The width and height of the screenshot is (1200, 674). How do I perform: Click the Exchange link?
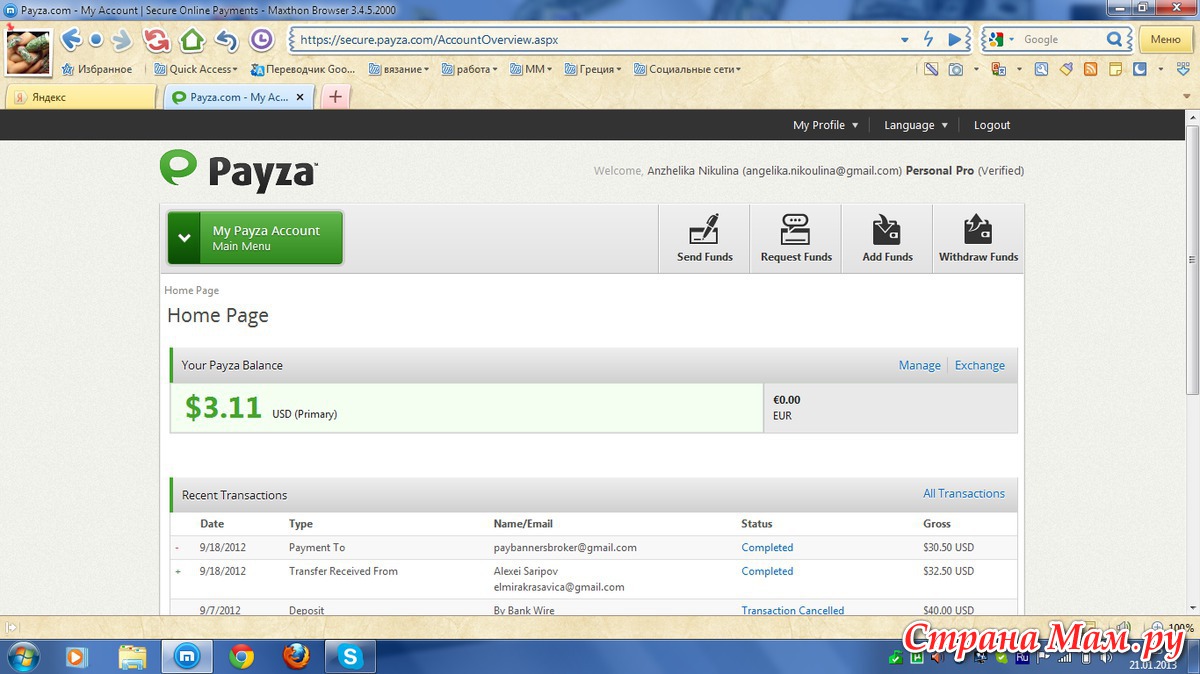(x=980, y=365)
